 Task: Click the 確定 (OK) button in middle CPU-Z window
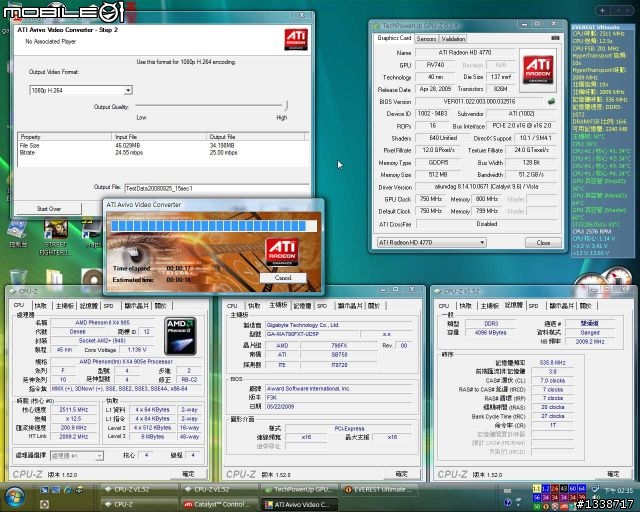click(402, 474)
